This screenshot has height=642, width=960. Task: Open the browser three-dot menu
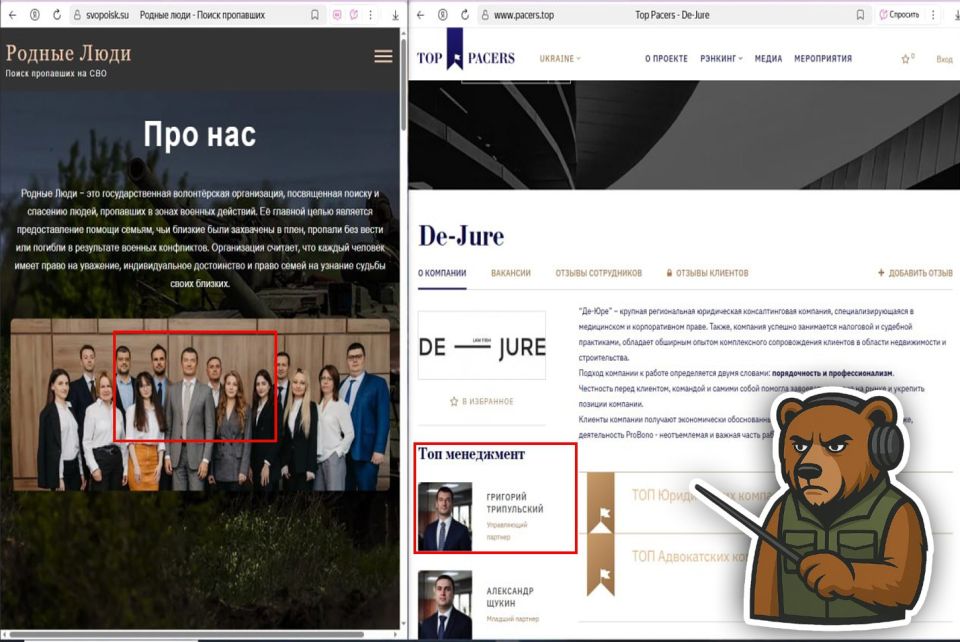[x=372, y=14]
